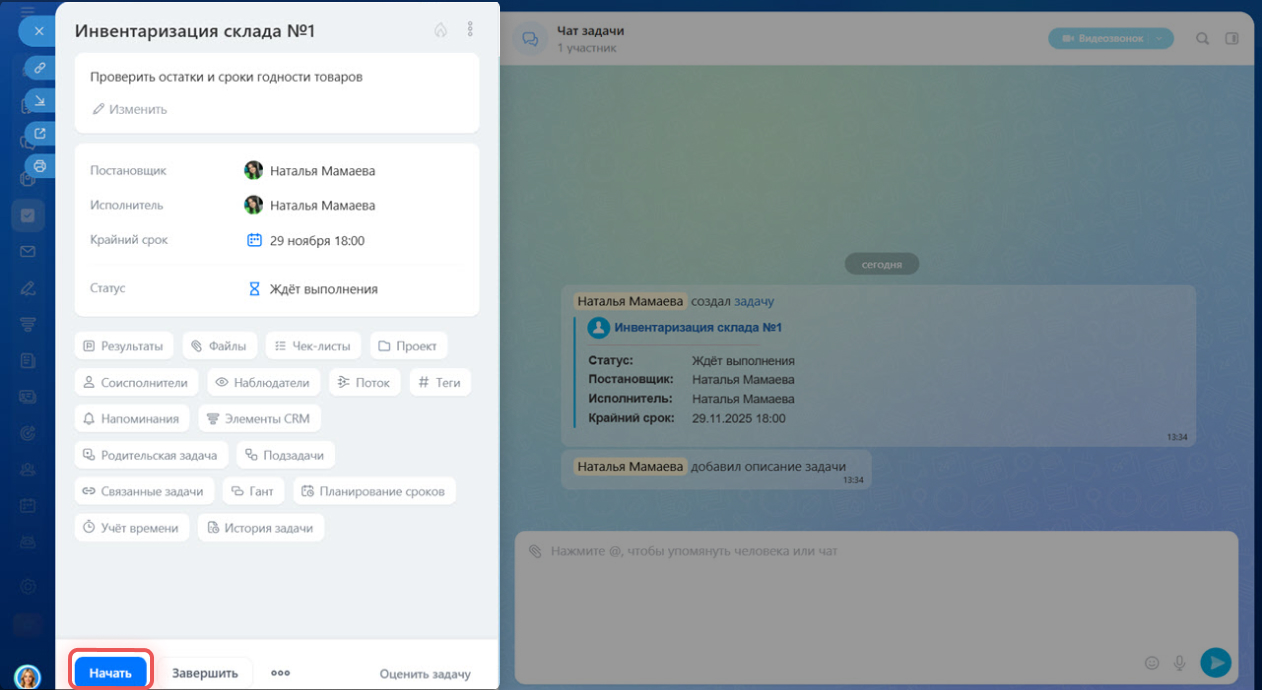Screen dimensions: 1262x690
Task: Click the 1 участник subtitle in chat
Action: tap(587, 48)
